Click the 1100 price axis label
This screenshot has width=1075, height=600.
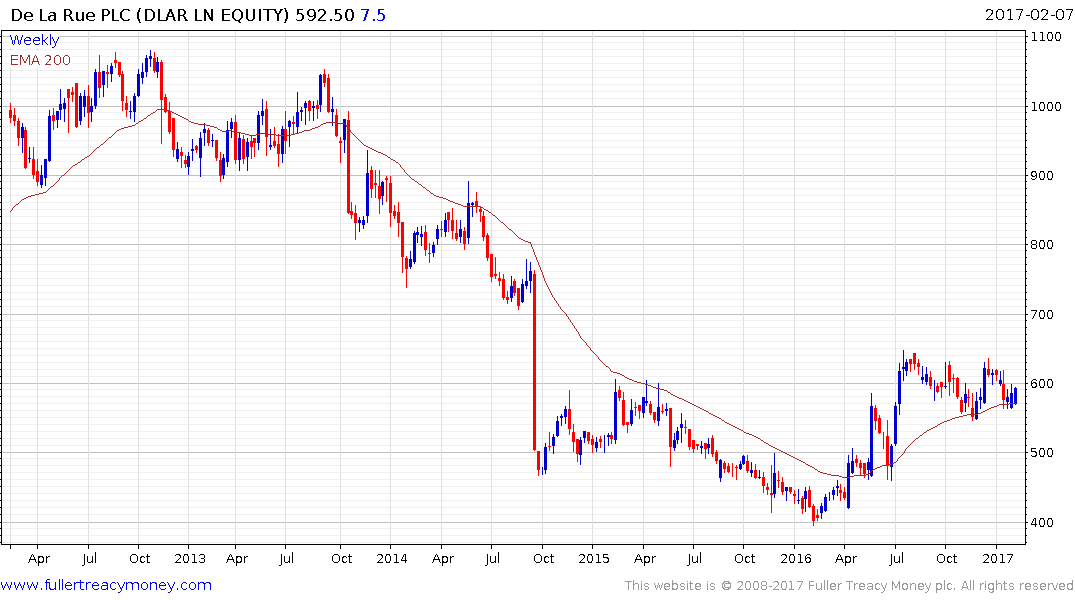pyautogui.click(x=1046, y=37)
